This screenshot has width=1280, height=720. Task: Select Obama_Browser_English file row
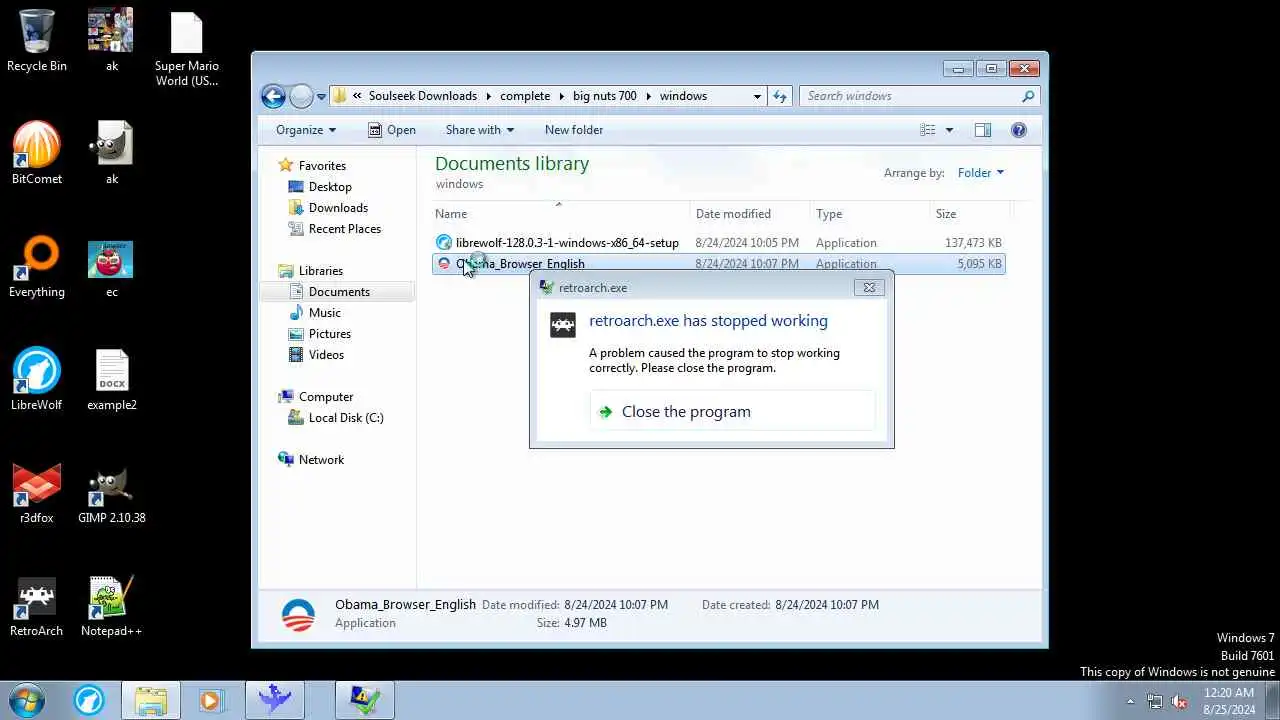[718, 264]
